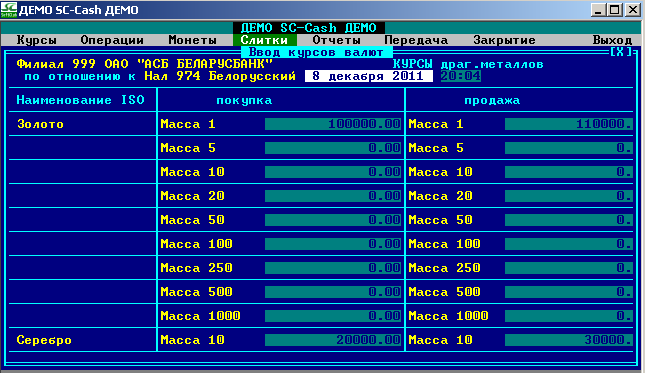Image resolution: width=645 pixels, height=373 pixels.
Task: Select gold Масса 10 purchase rate field
Action: click(333, 172)
